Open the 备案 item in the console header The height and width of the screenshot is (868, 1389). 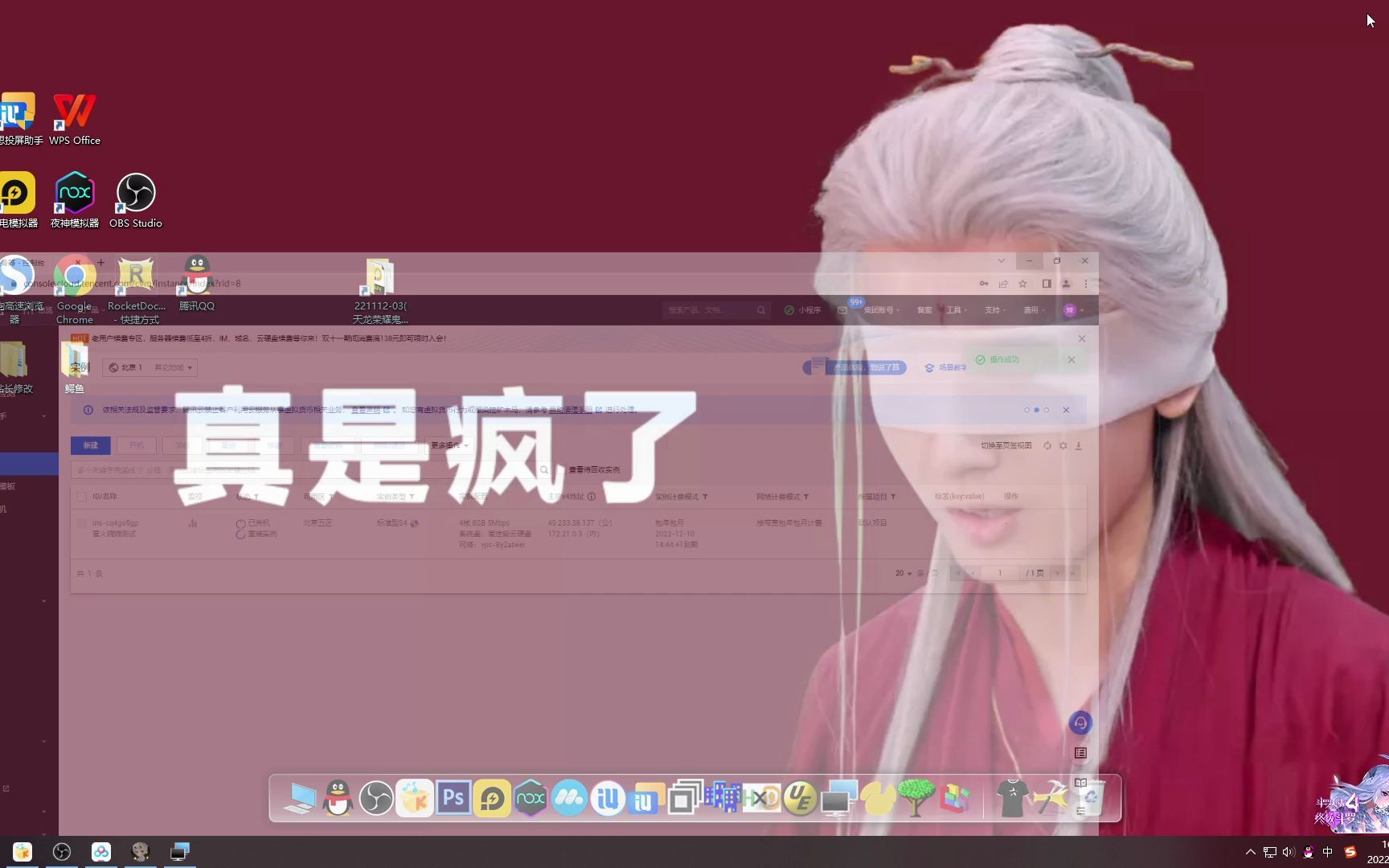pyautogui.click(x=924, y=310)
